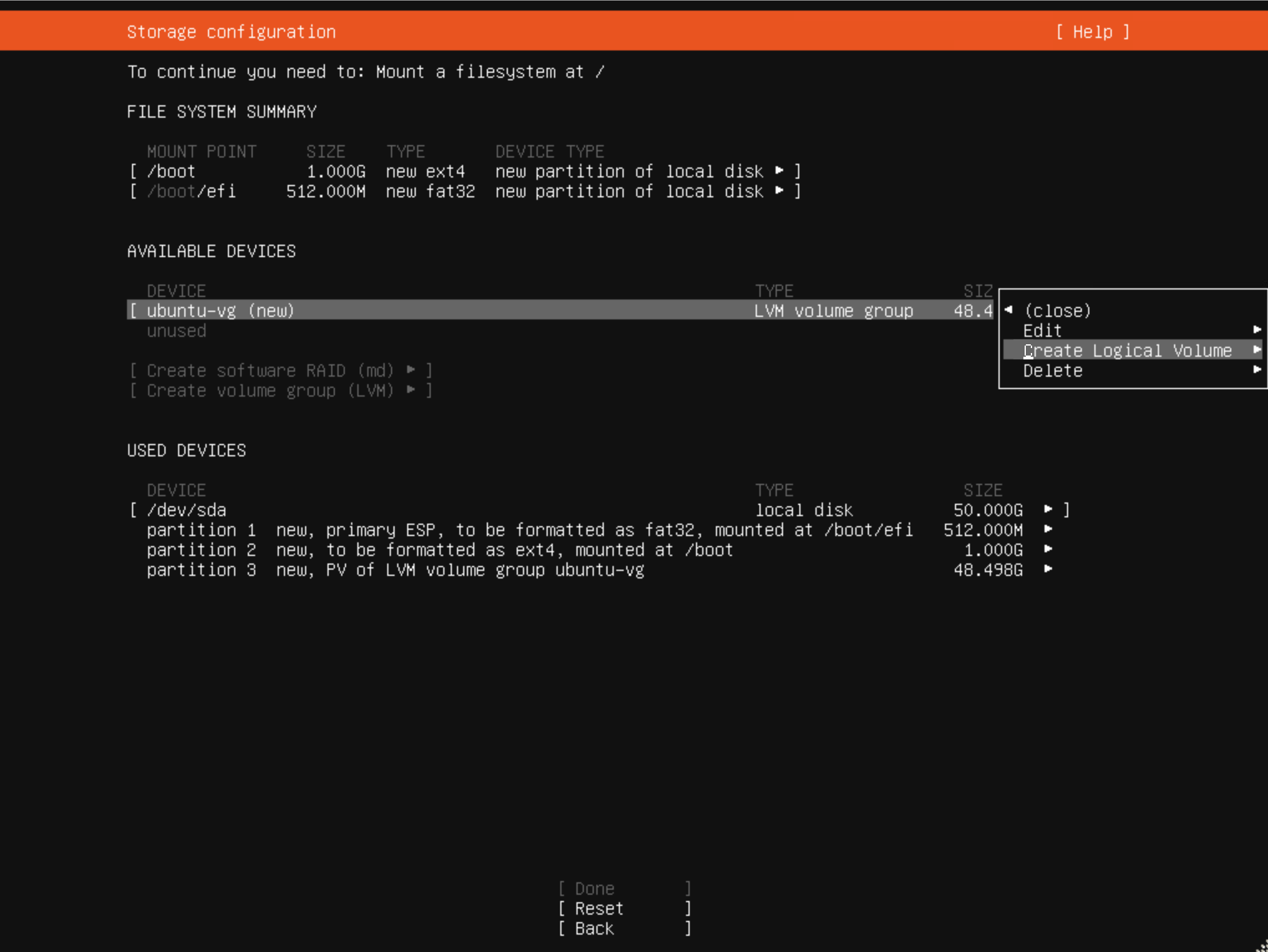Select the unused device entry
The width and height of the screenshot is (1268, 952).
(x=176, y=331)
